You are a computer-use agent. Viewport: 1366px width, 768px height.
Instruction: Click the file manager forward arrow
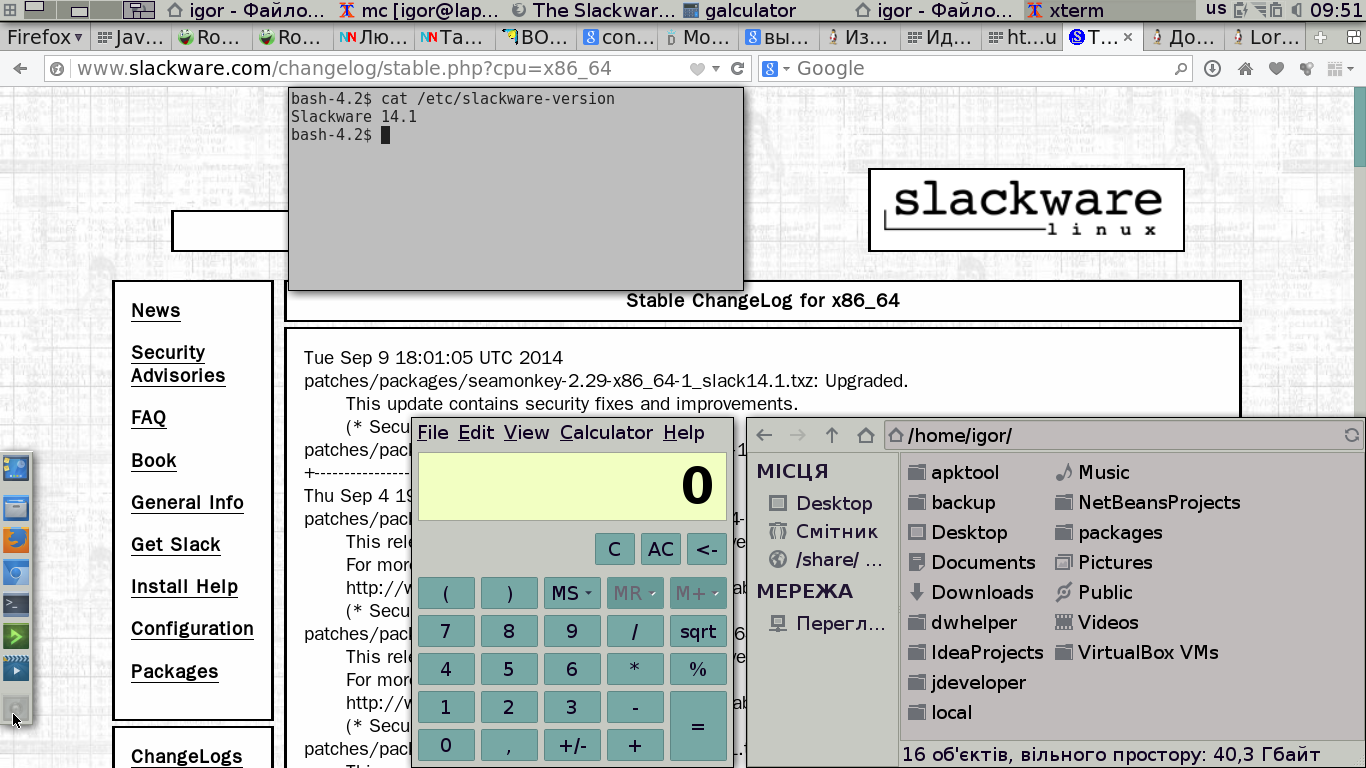click(798, 435)
